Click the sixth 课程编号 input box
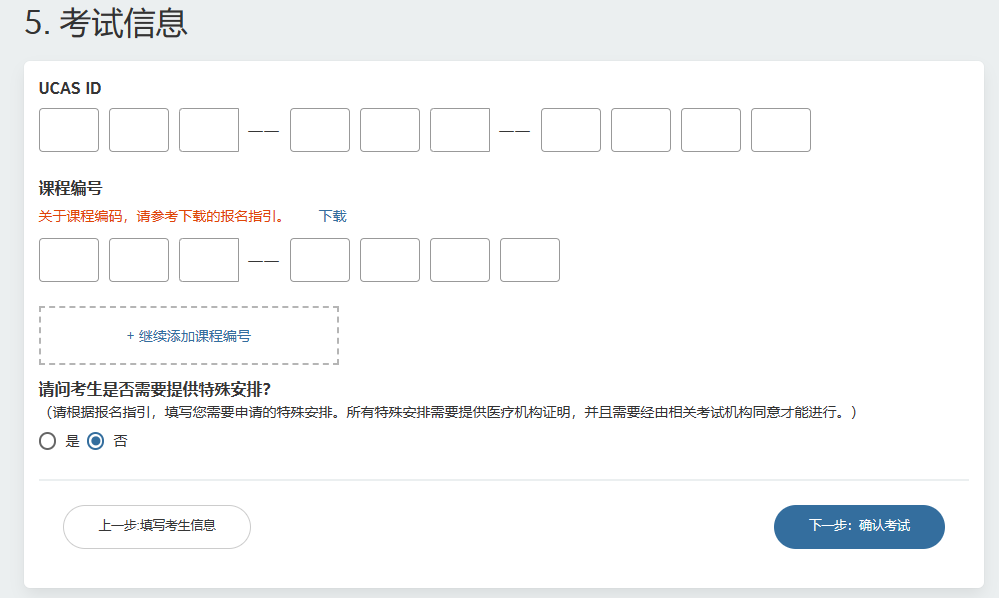Viewport: 999px width, 598px height. point(459,260)
